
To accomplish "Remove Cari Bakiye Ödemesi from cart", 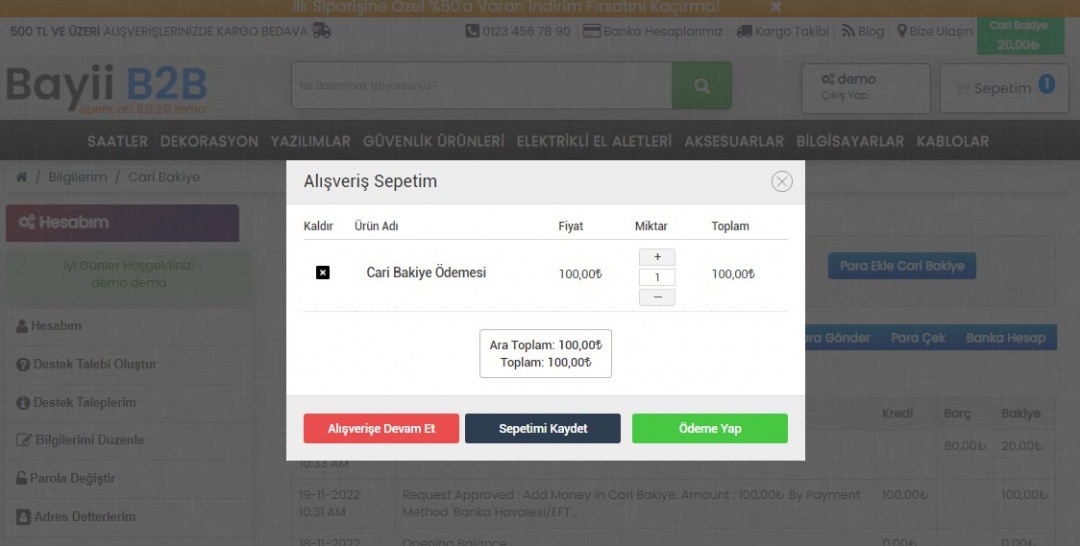I will pos(322,273).
